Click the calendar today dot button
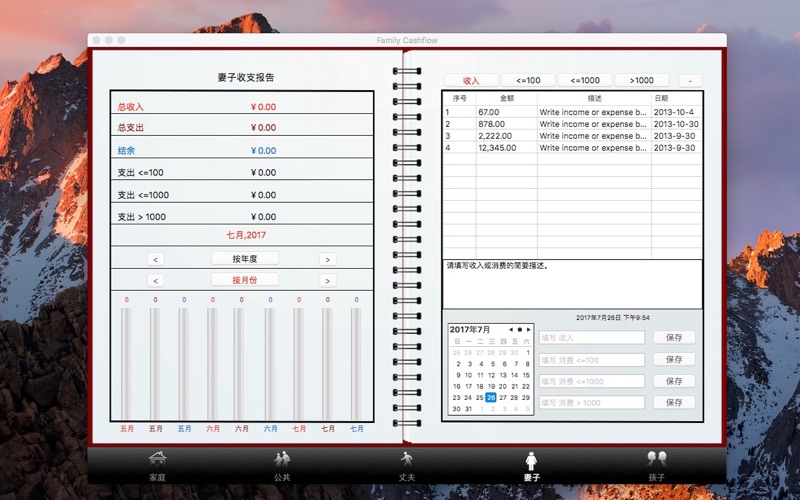The image size is (800, 500). pos(520,329)
